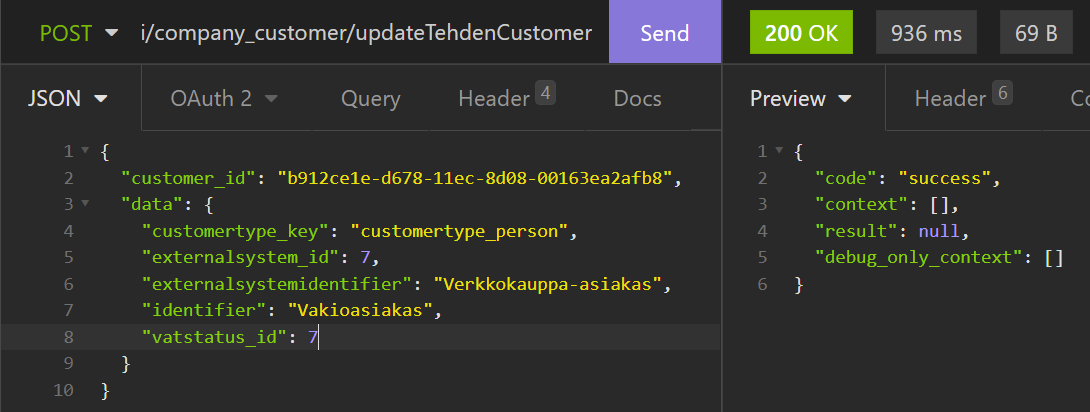Image resolution: width=1090 pixels, height=412 pixels.
Task: Switch to the Docs tab
Action: coord(637,98)
